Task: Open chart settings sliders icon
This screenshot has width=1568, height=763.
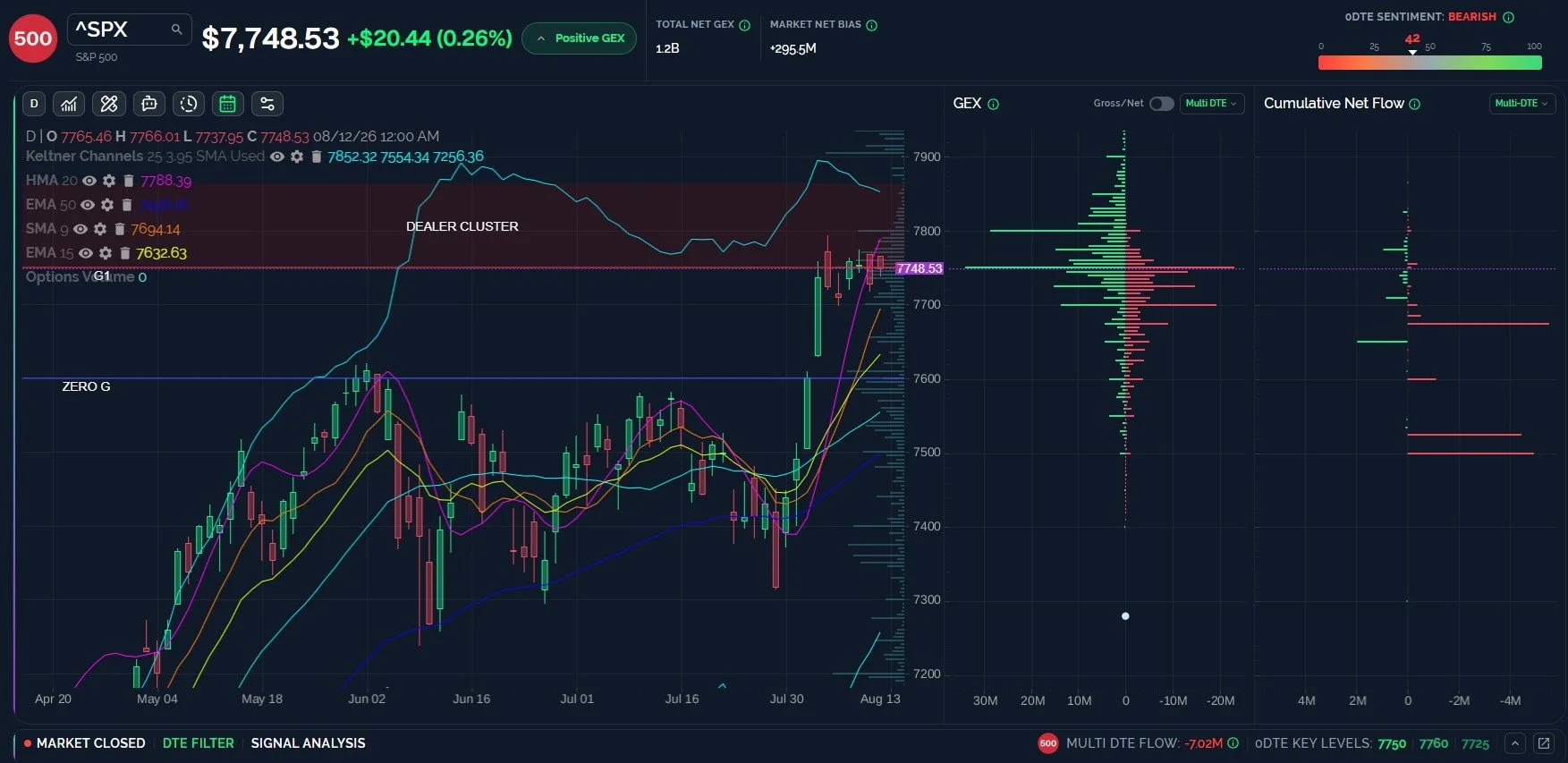Action: pos(267,104)
